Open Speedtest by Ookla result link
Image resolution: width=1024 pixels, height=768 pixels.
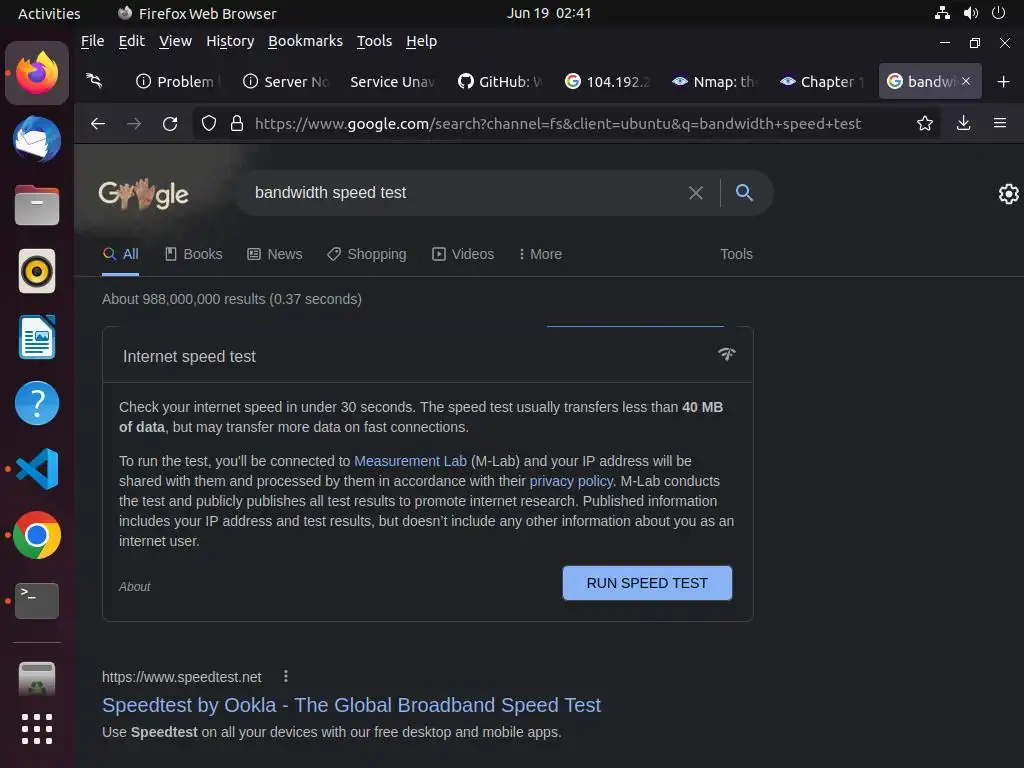(351, 705)
